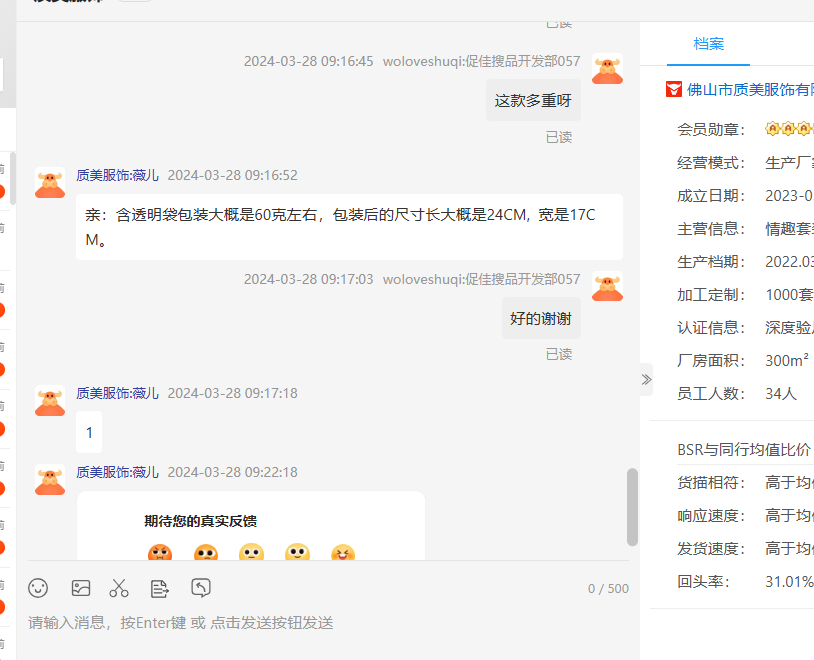Click the 好的谢谢 message bubble

(541, 318)
